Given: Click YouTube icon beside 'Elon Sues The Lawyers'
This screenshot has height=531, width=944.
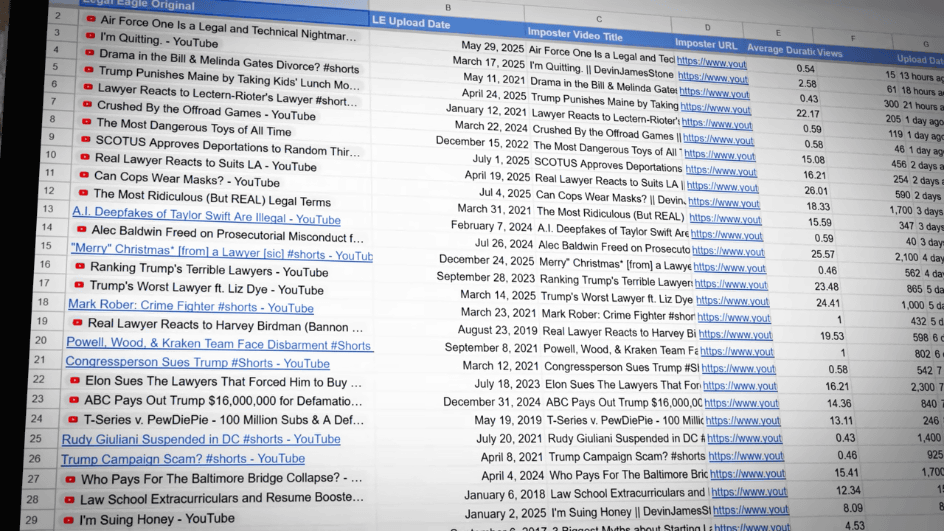Looking at the screenshot, I should (75, 381).
